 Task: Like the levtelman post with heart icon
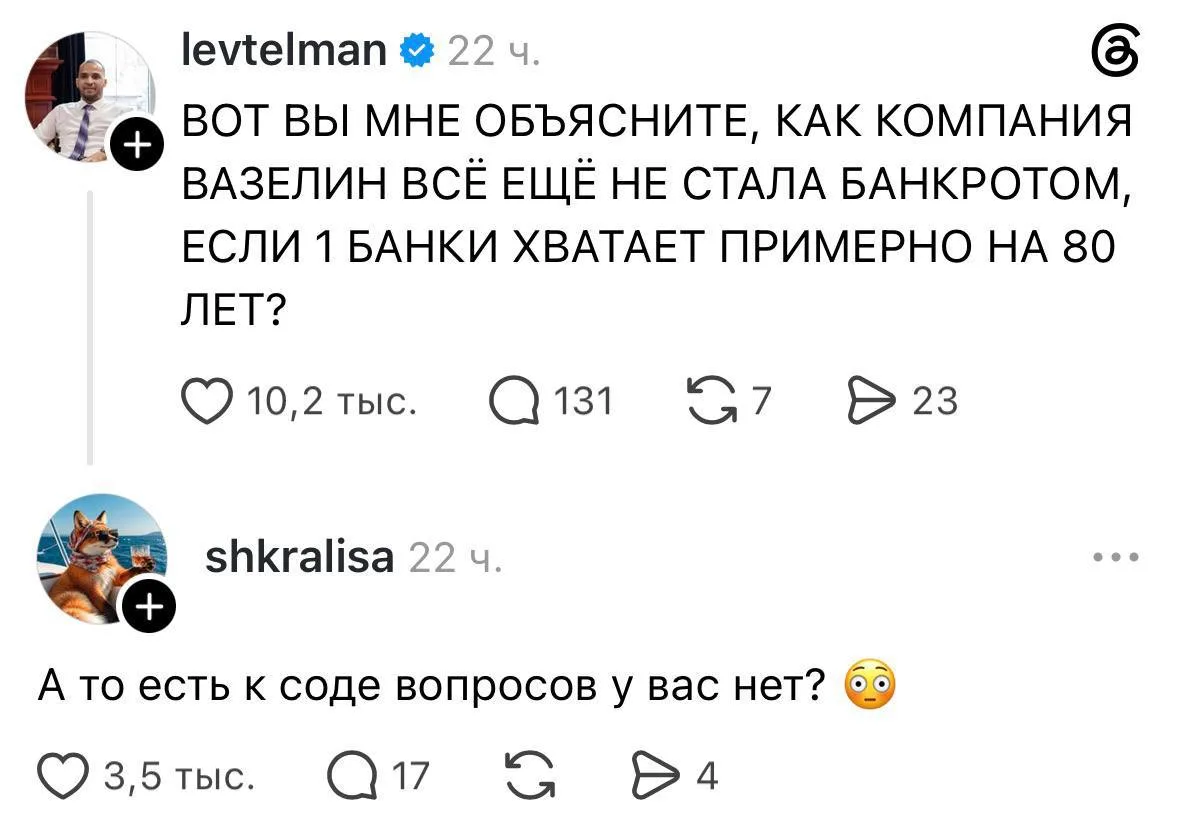pos(207,401)
